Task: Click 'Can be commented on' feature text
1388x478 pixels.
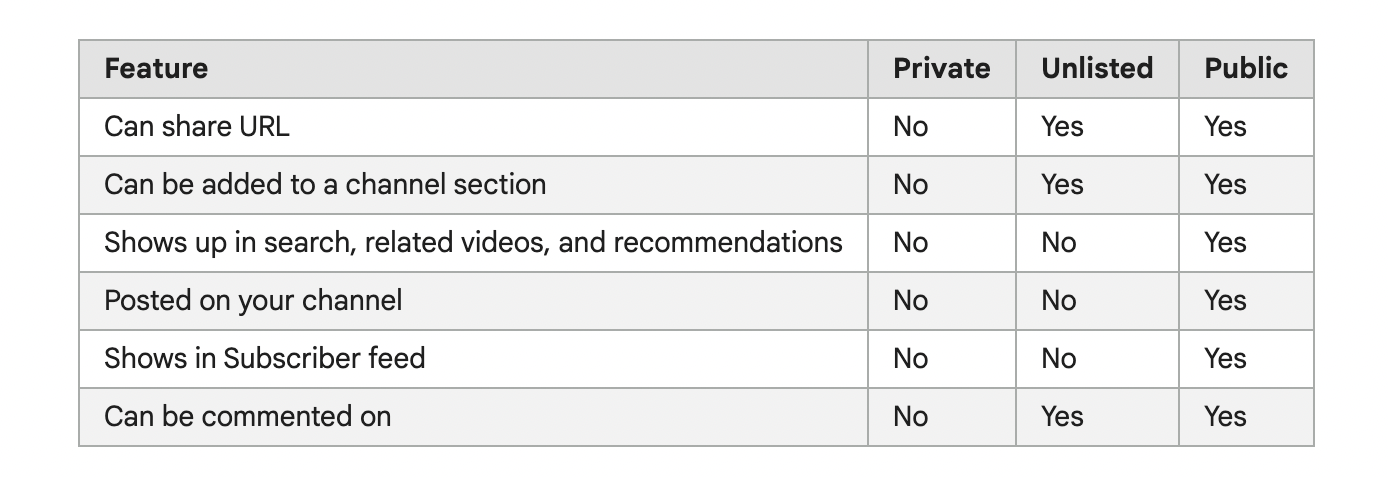Action: 247,417
